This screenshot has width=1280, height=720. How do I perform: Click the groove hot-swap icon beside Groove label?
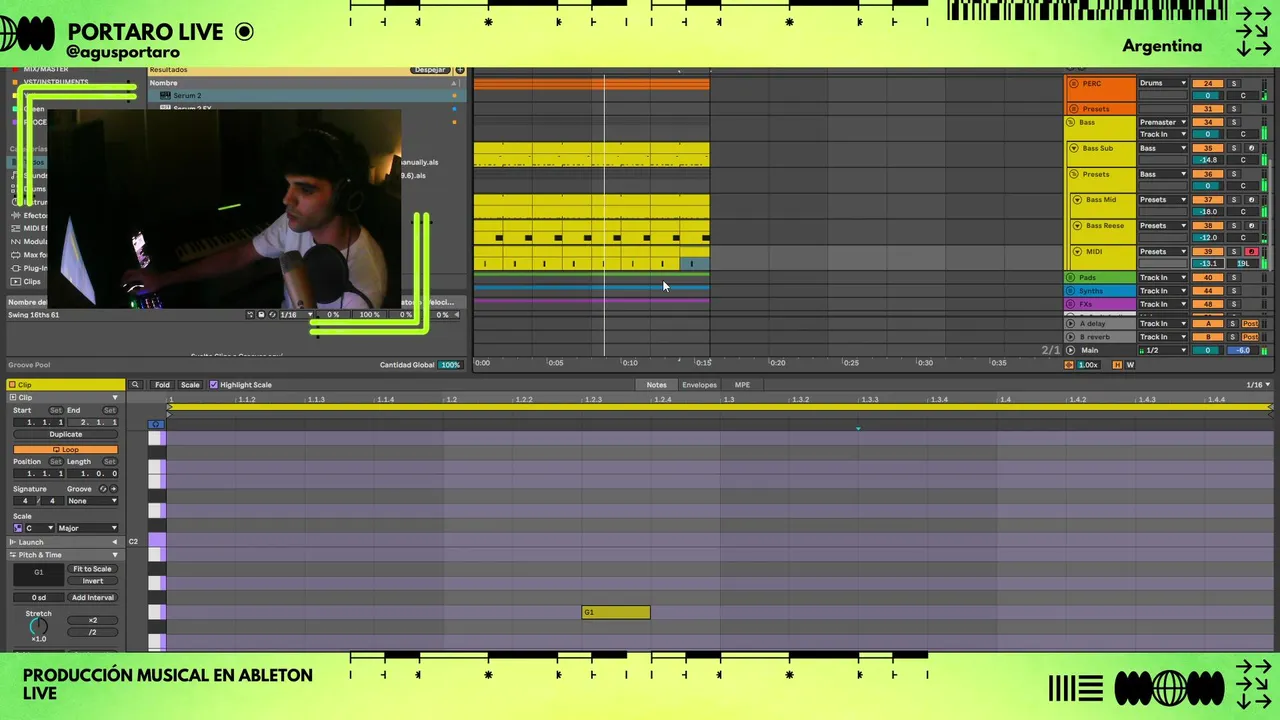point(102,489)
